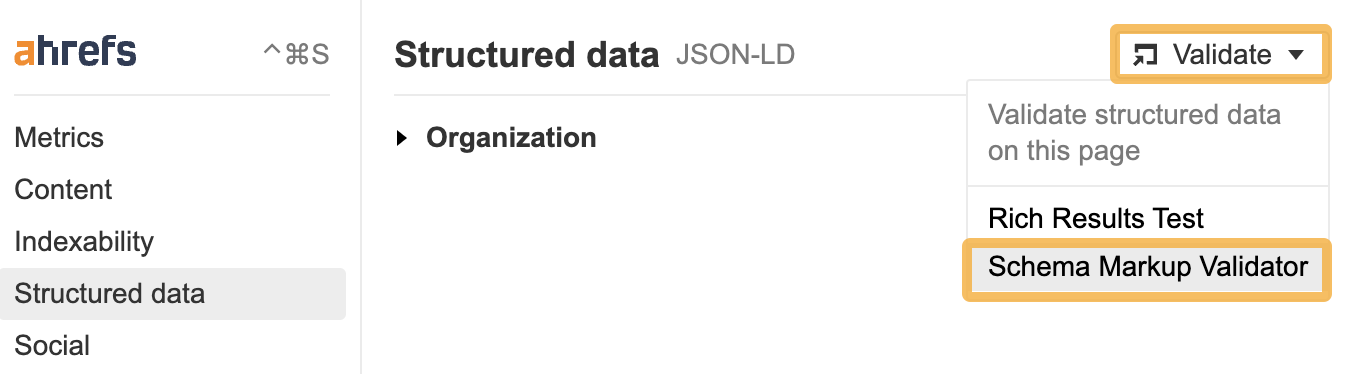Select the Organization schema item
Screen dimensions: 1352x374
[511, 138]
